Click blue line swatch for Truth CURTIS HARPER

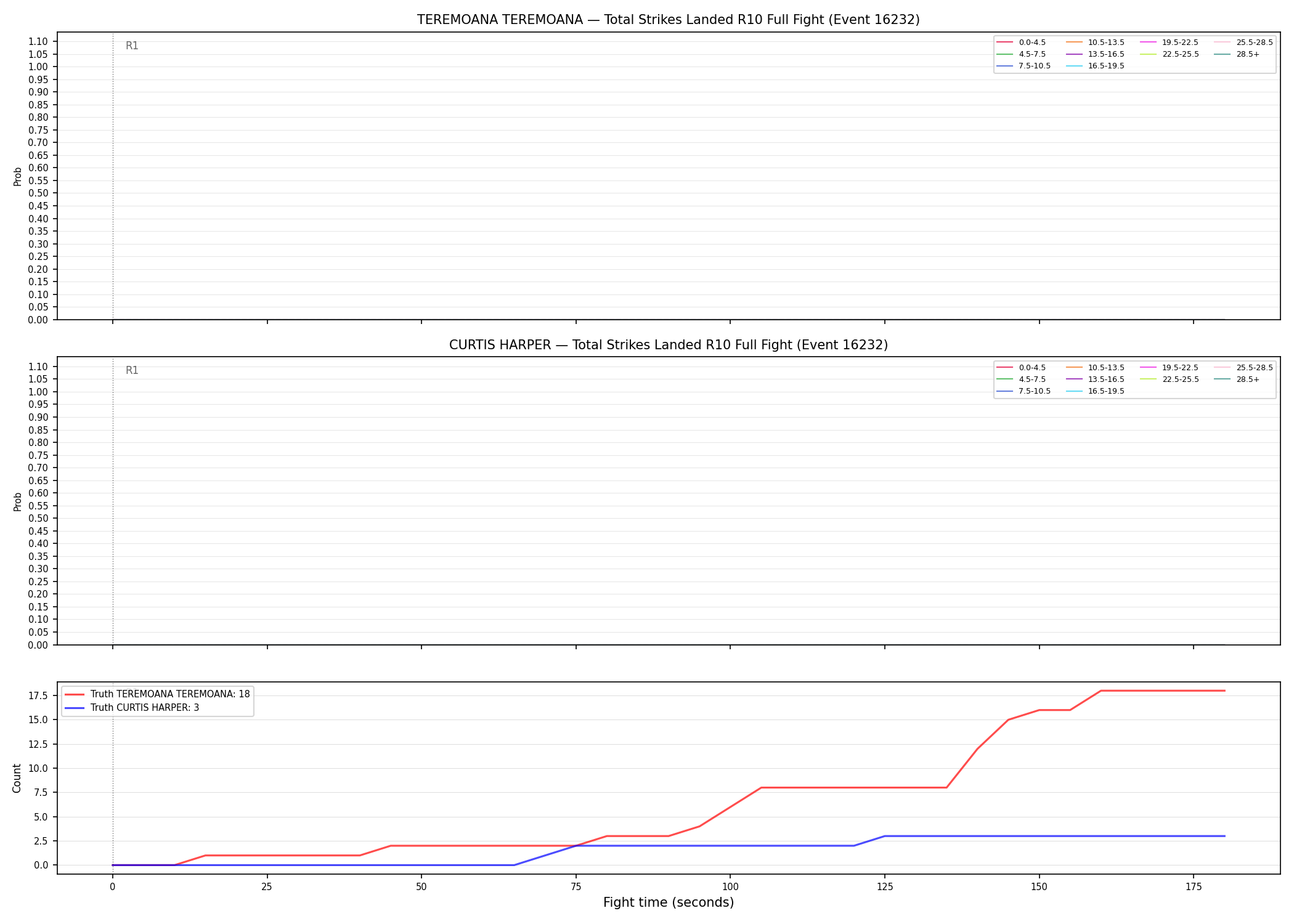pos(75,708)
